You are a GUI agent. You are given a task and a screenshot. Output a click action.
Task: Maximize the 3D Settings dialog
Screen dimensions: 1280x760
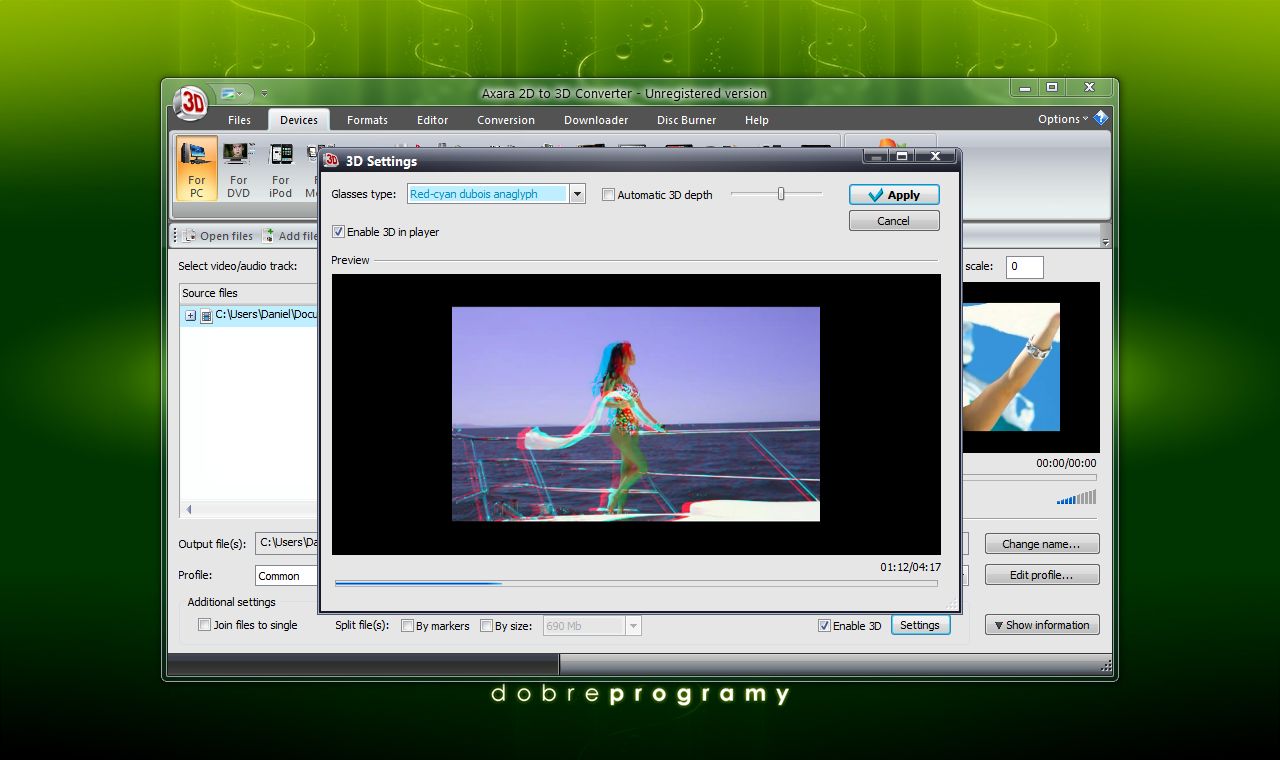point(901,156)
